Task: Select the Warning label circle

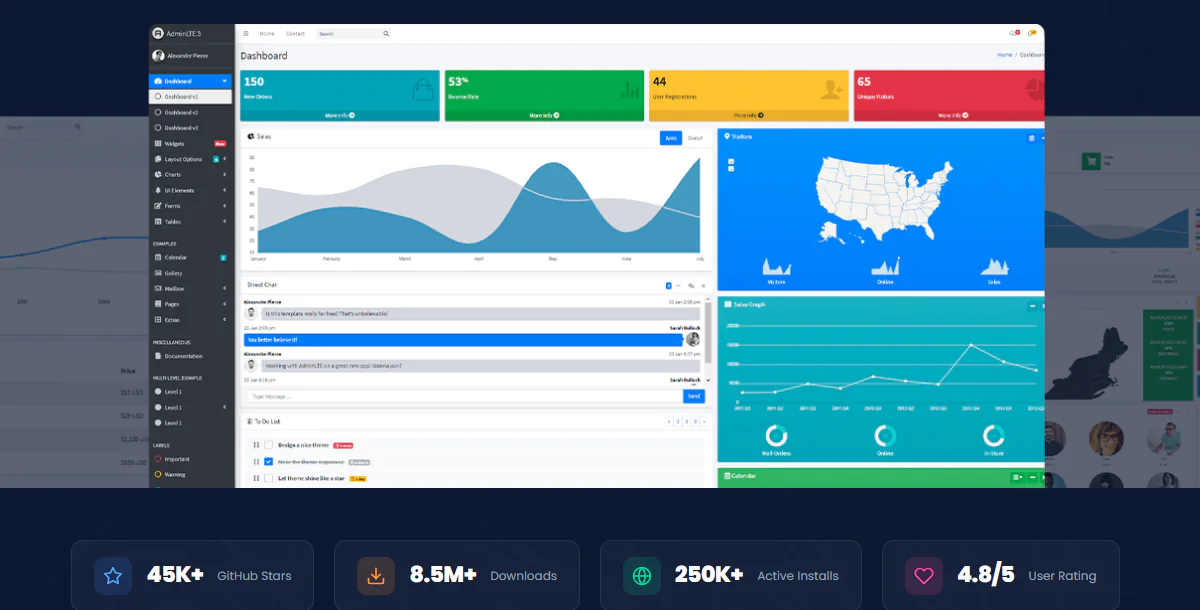Action: [x=157, y=475]
